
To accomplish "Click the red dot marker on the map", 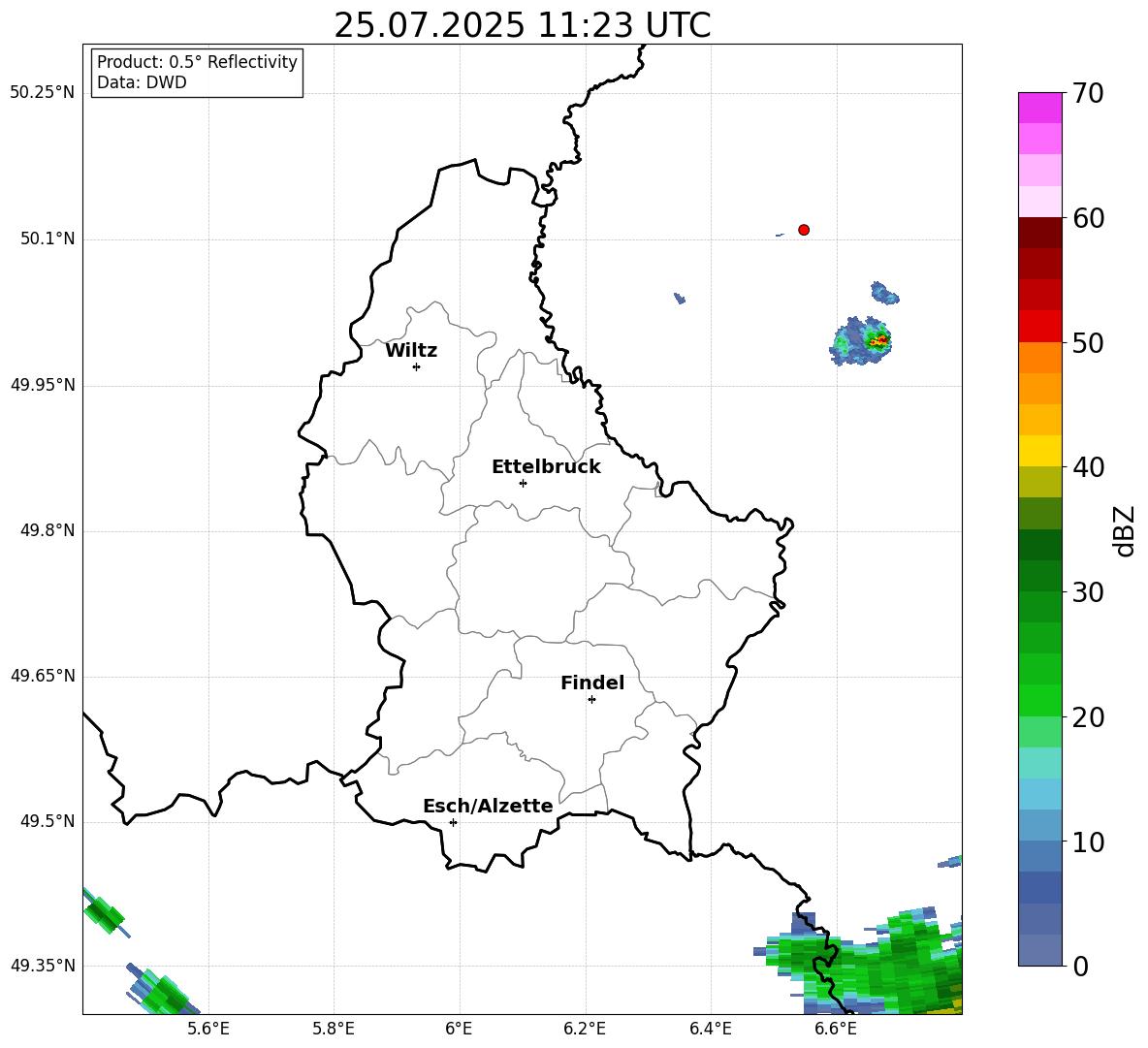I will [804, 230].
